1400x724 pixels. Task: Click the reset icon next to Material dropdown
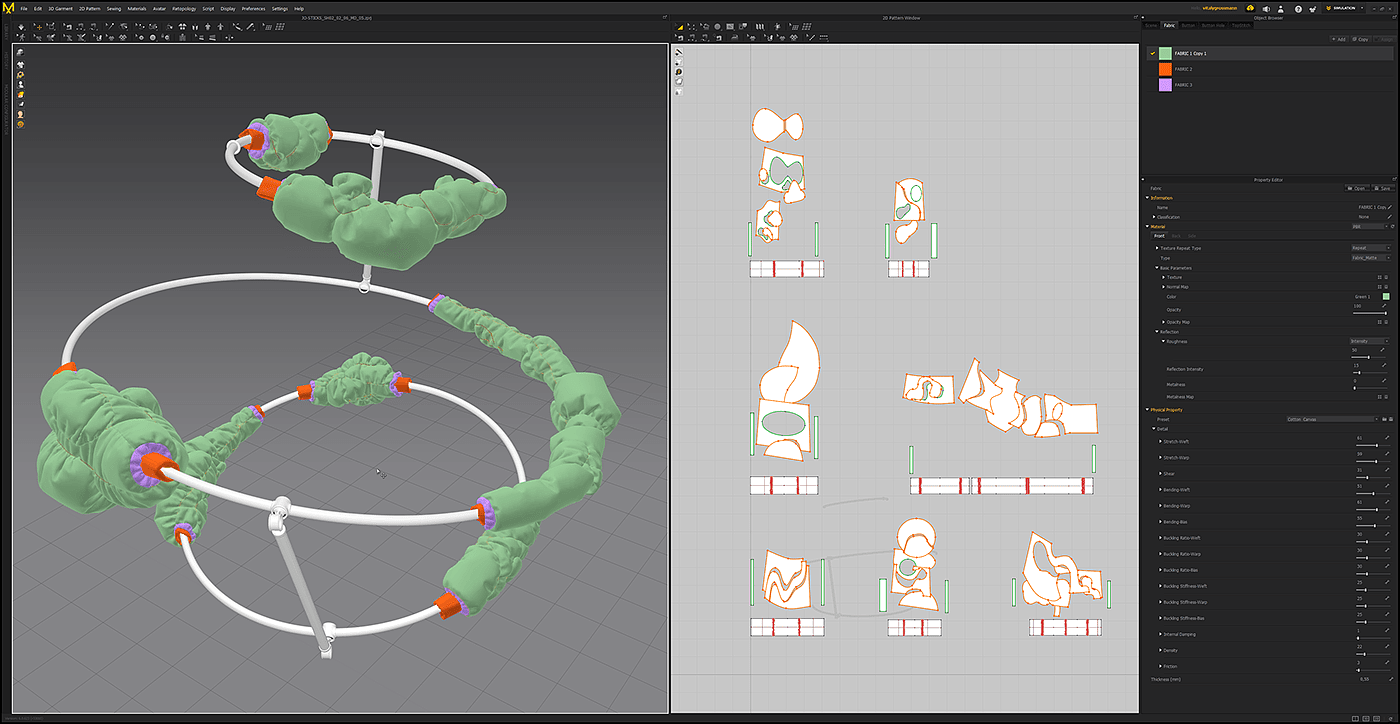click(1391, 227)
